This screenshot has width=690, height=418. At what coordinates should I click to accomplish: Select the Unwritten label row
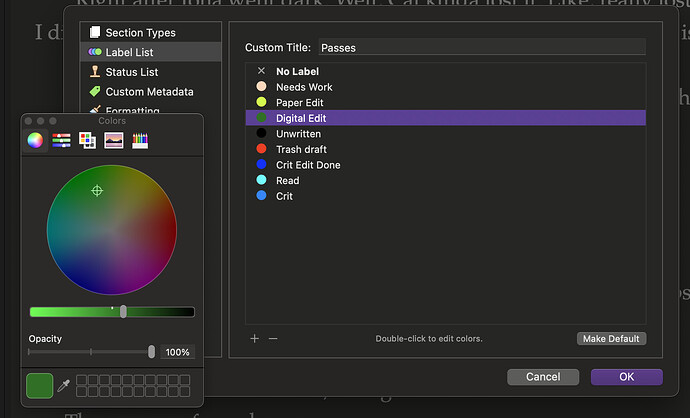(x=446, y=133)
